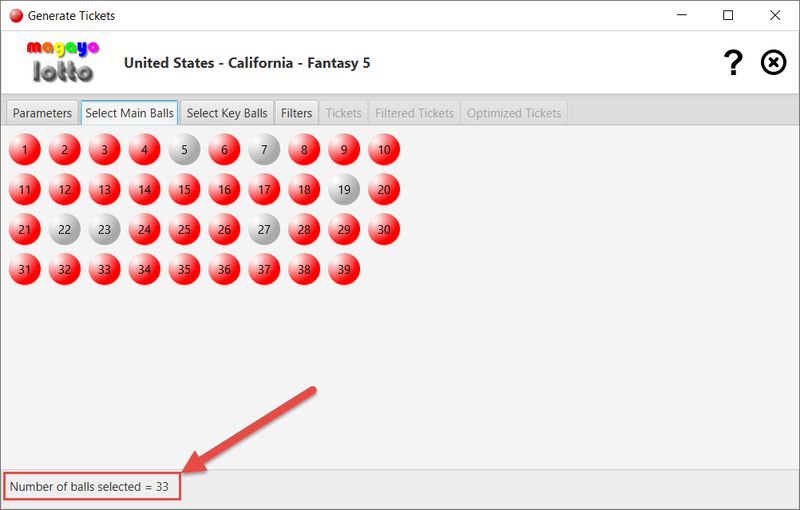
Task: Toggle ball number 3
Action: coord(105,149)
